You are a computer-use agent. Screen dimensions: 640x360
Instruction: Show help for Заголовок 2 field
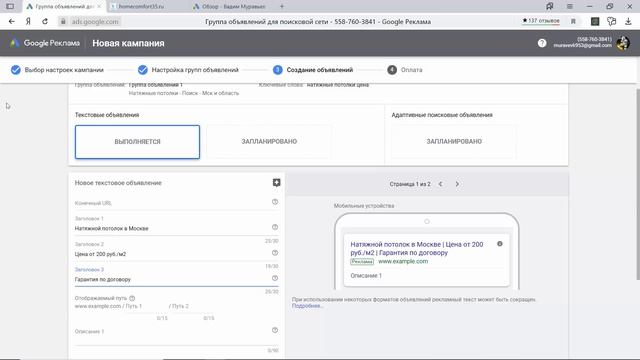275,253
